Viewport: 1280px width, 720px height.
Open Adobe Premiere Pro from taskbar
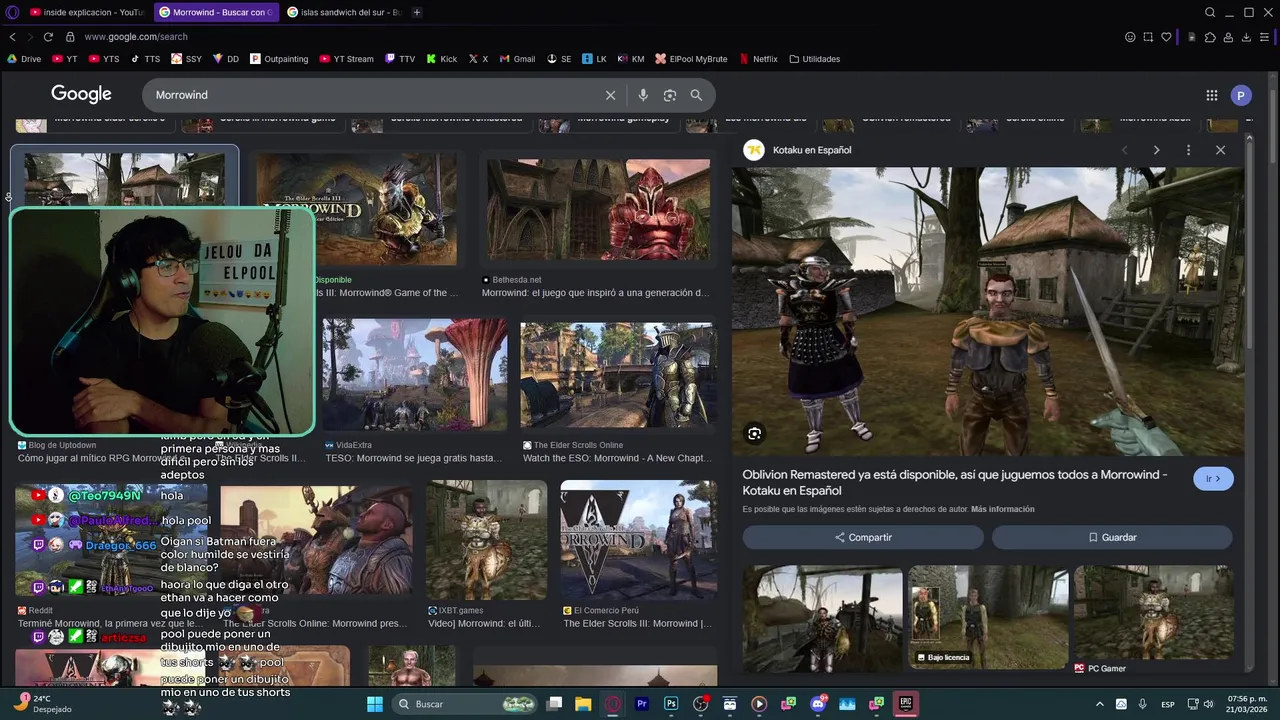coord(642,704)
